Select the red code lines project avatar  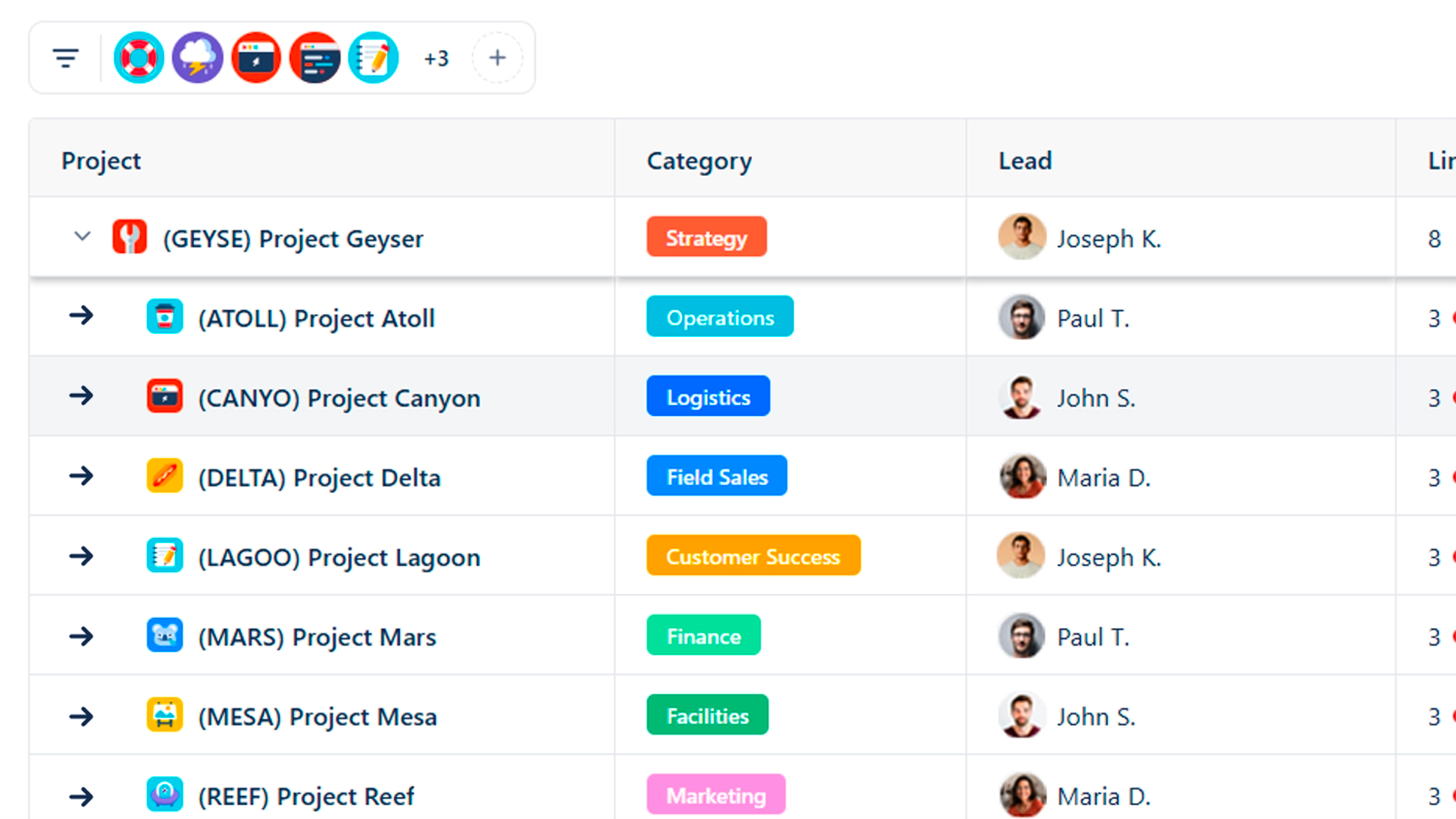pyautogui.click(x=315, y=58)
